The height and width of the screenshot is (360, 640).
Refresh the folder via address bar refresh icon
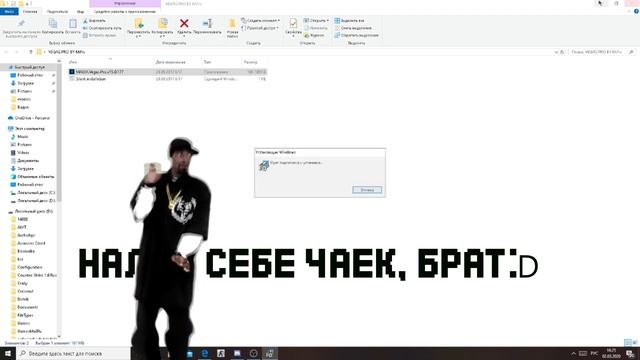click(562, 52)
